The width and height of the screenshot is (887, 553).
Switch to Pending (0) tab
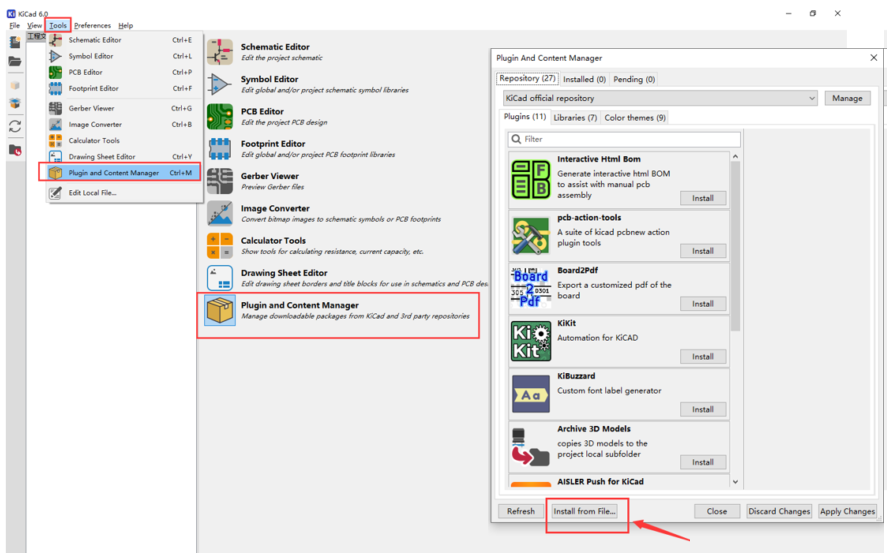pos(634,79)
